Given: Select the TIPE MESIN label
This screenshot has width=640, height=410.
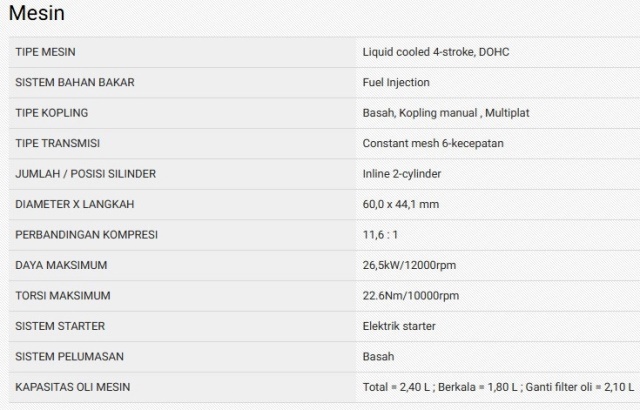Looking at the screenshot, I should [x=45, y=52].
